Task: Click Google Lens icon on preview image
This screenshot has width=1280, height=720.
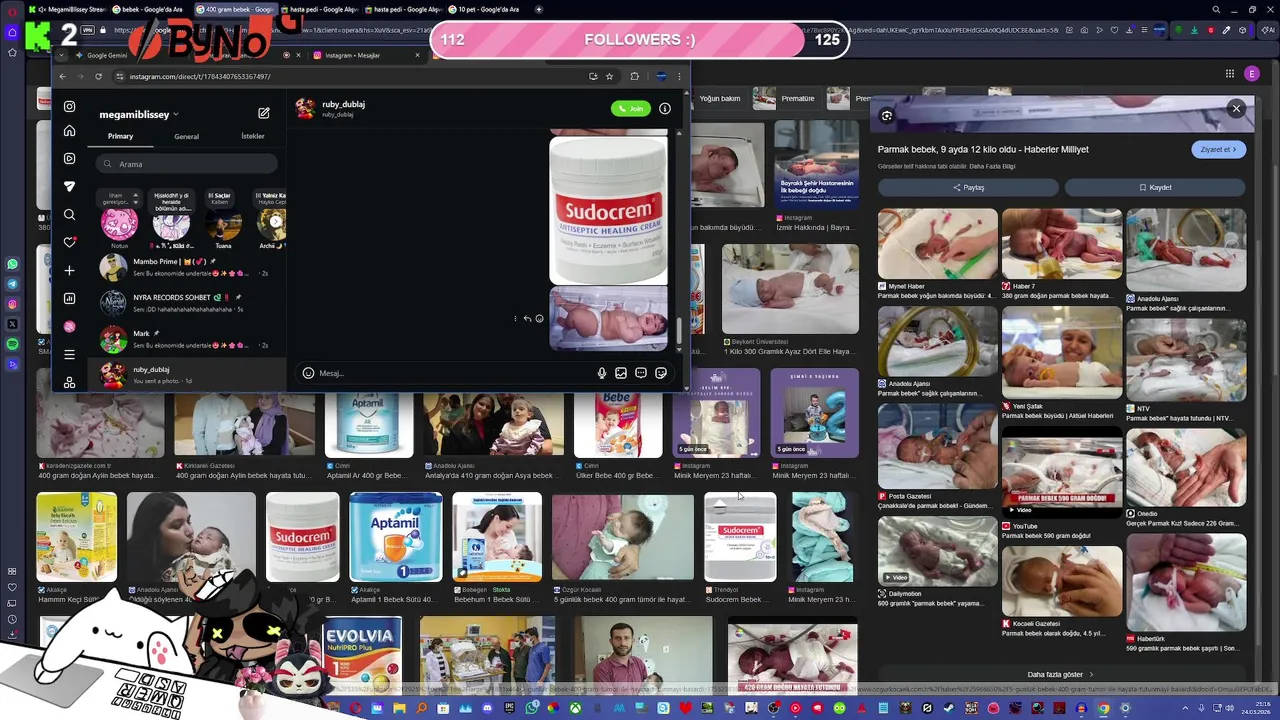Action: pos(886,116)
